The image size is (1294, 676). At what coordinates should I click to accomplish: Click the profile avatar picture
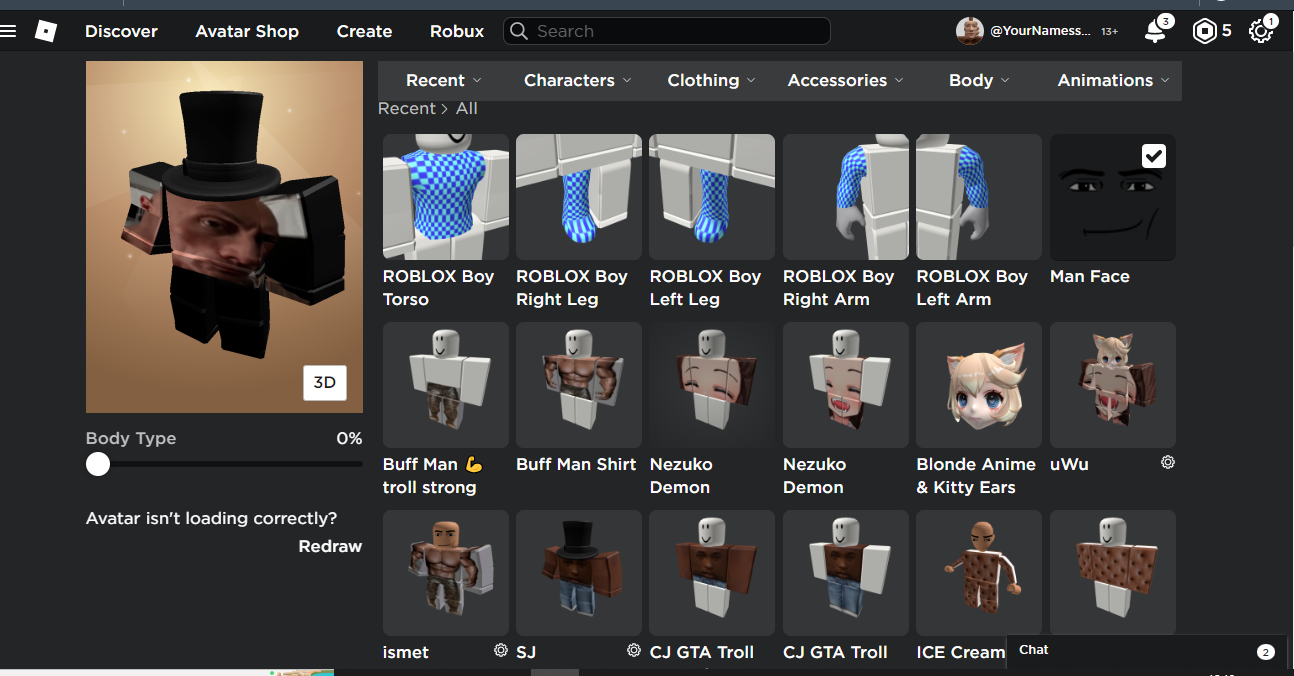pyautogui.click(x=969, y=31)
